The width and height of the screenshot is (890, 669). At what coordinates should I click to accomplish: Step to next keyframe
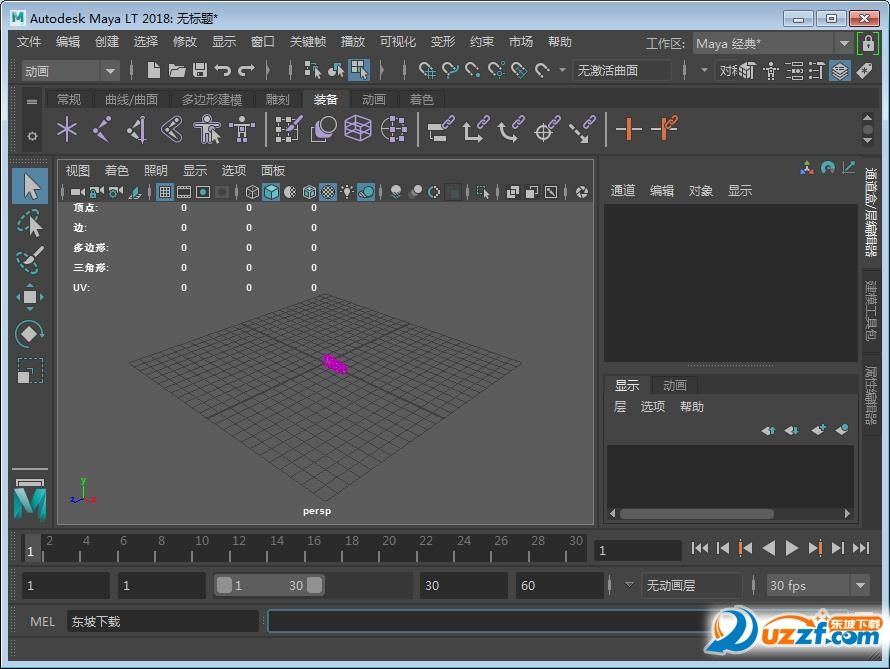816,548
